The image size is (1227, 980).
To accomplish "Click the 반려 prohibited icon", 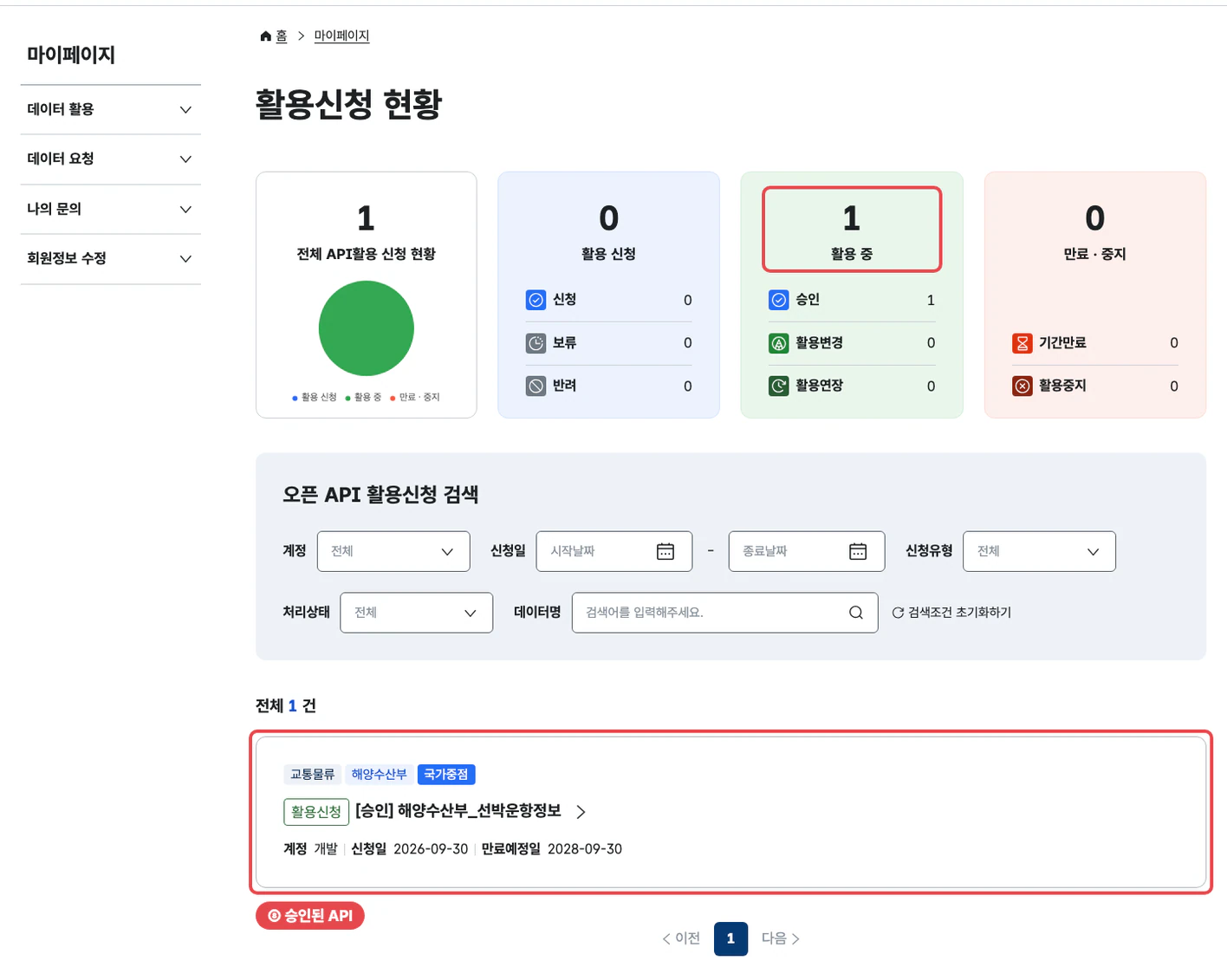I will (536, 386).
